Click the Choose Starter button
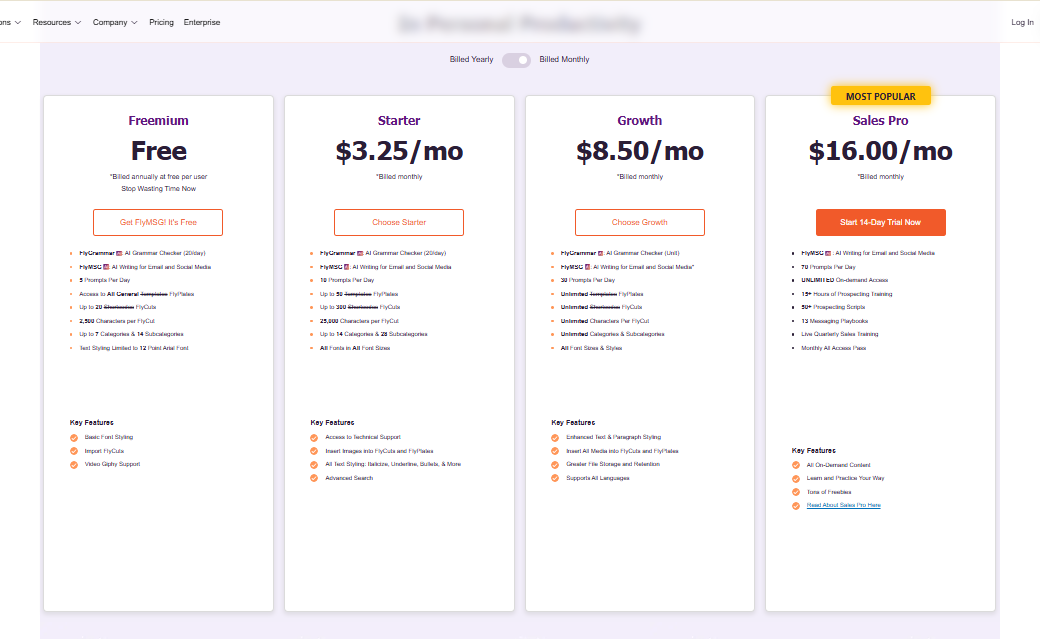The width and height of the screenshot is (1040, 639). 399,222
